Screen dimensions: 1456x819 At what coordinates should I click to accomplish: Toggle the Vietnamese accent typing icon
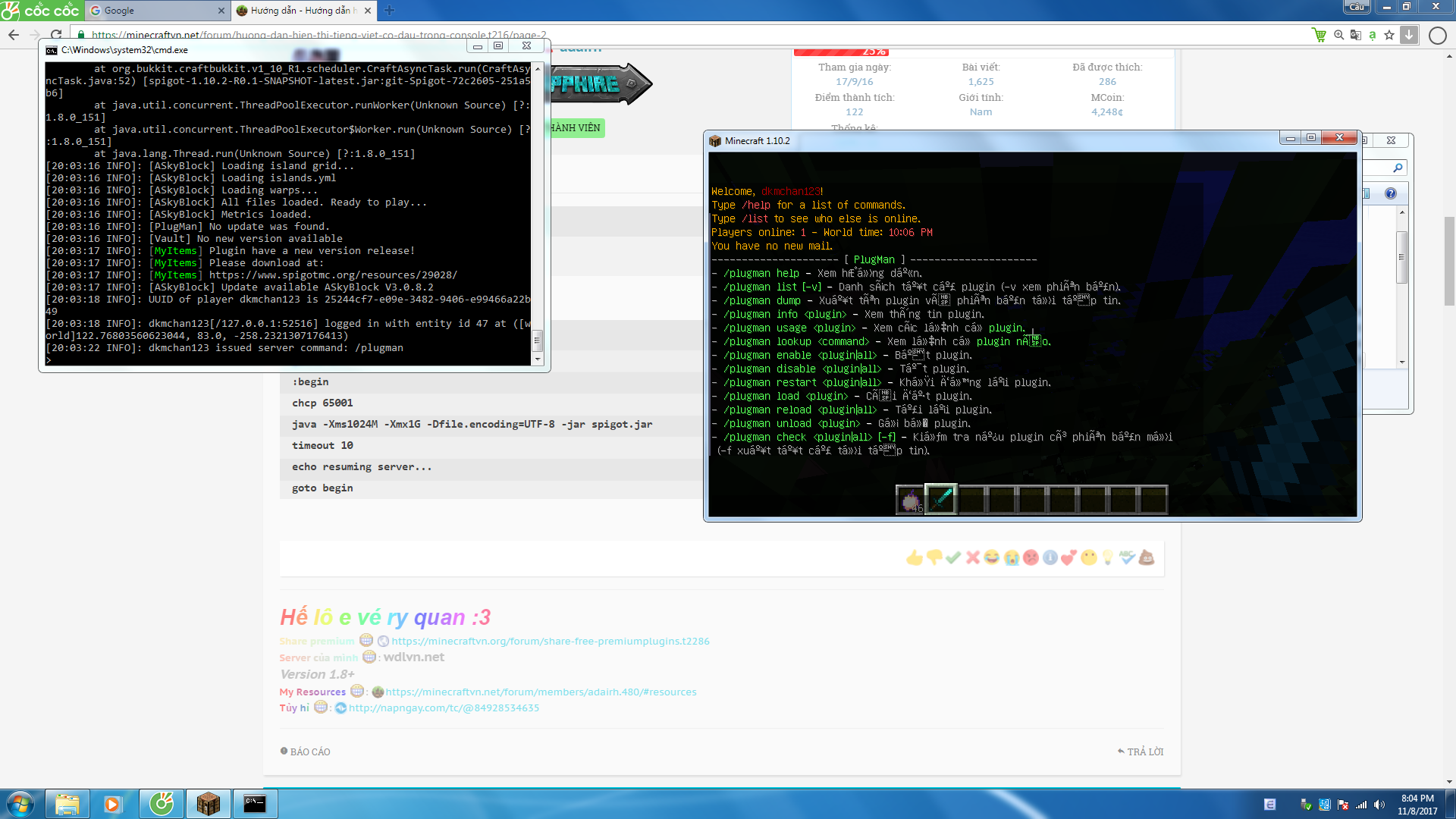(1372, 35)
